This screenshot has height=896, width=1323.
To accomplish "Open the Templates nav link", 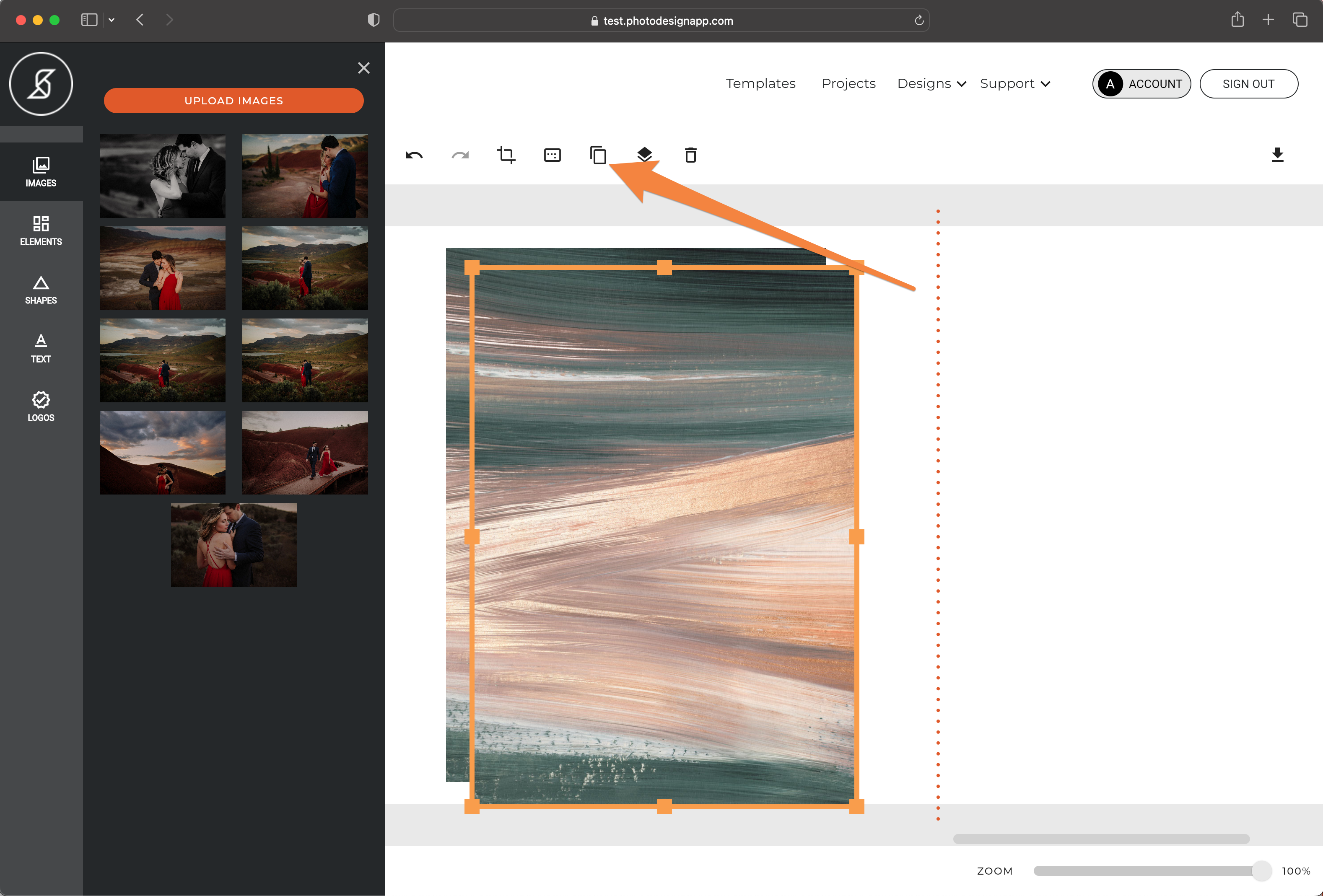I will pos(760,84).
